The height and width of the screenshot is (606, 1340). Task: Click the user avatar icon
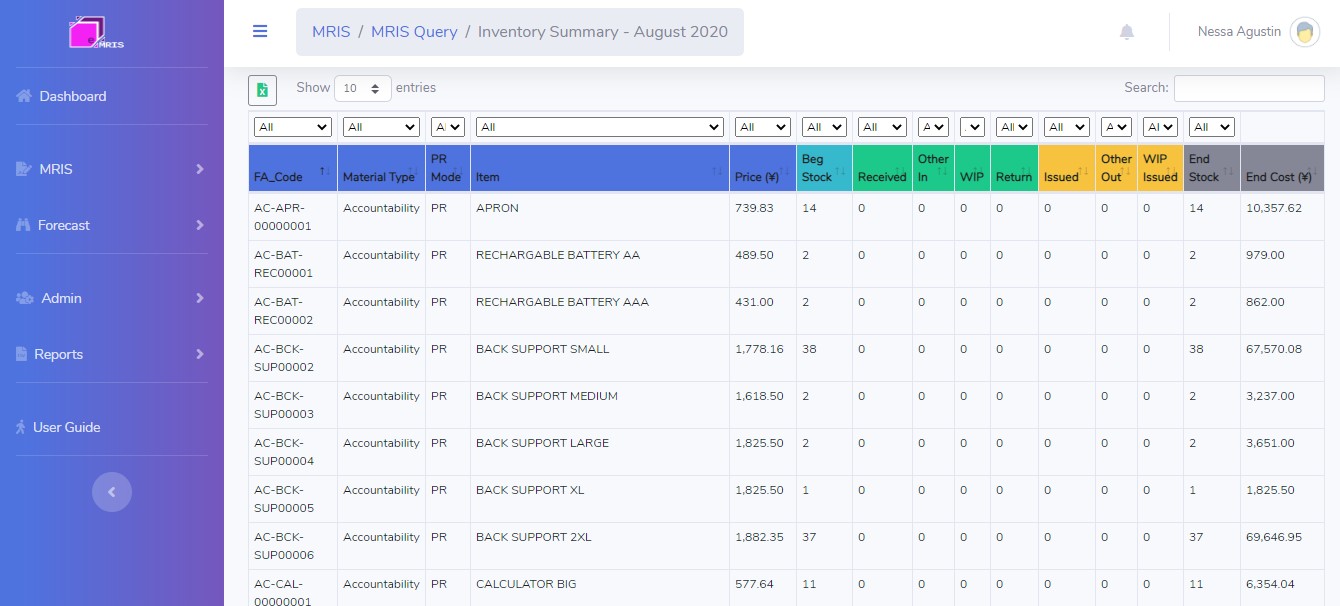(1304, 32)
